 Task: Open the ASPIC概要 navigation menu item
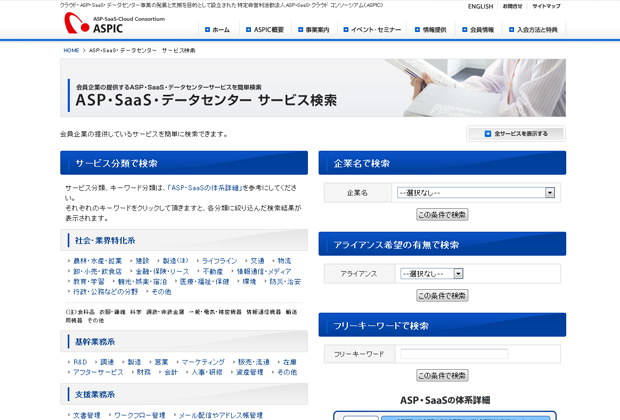click(265, 30)
